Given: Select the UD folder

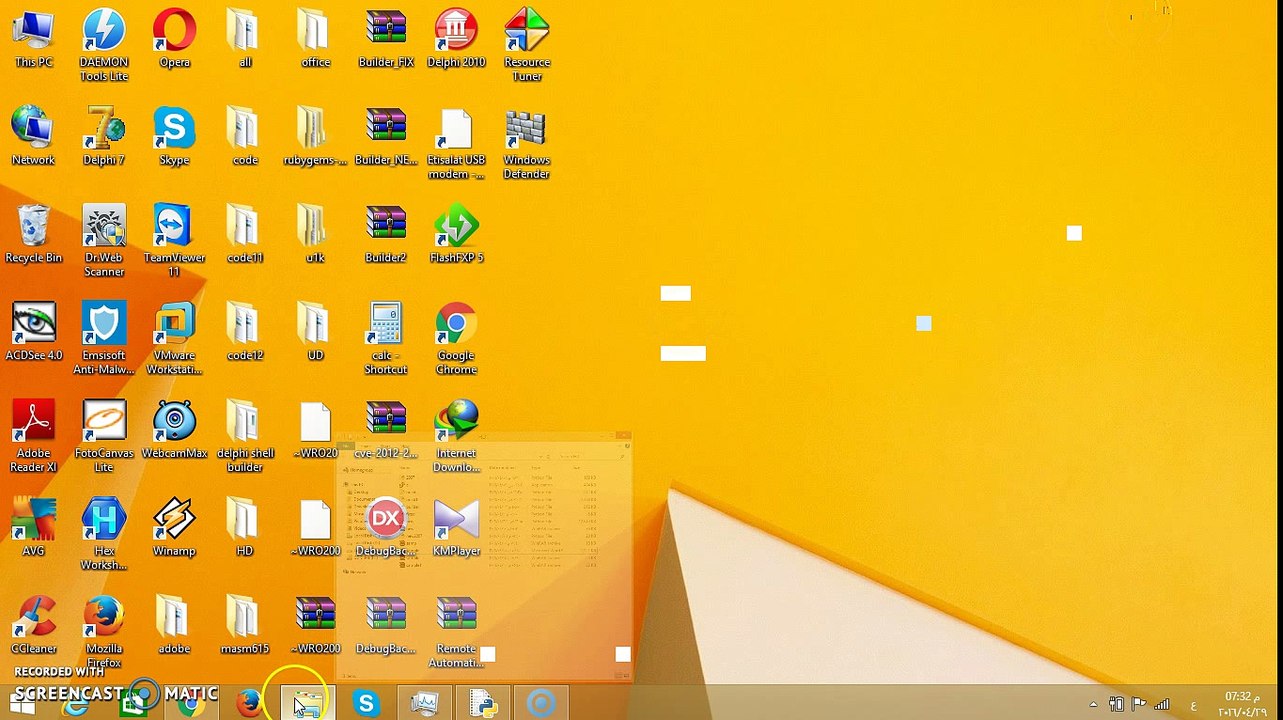Looking at the screenshot, I should coord(315,332).
